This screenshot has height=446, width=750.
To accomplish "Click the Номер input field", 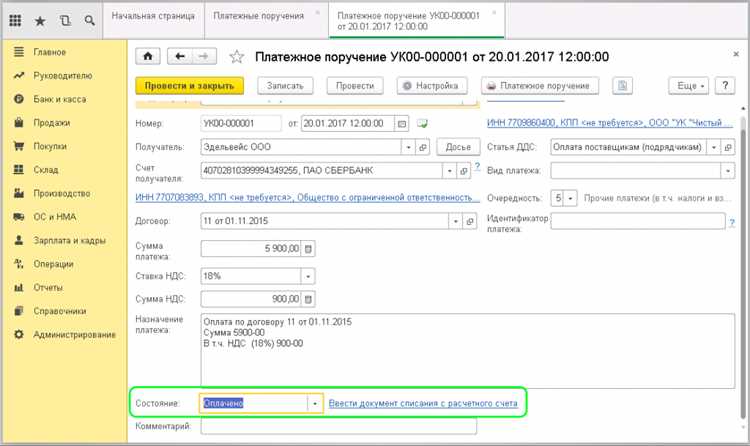I will tap(241, 123).
